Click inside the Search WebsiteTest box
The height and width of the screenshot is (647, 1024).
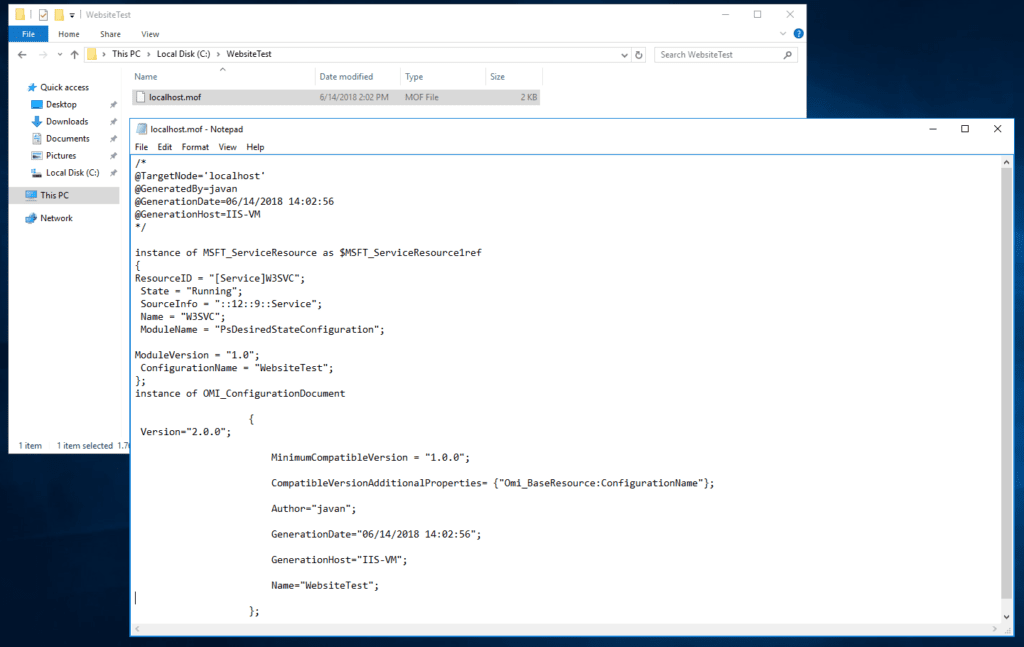point(700,54)
